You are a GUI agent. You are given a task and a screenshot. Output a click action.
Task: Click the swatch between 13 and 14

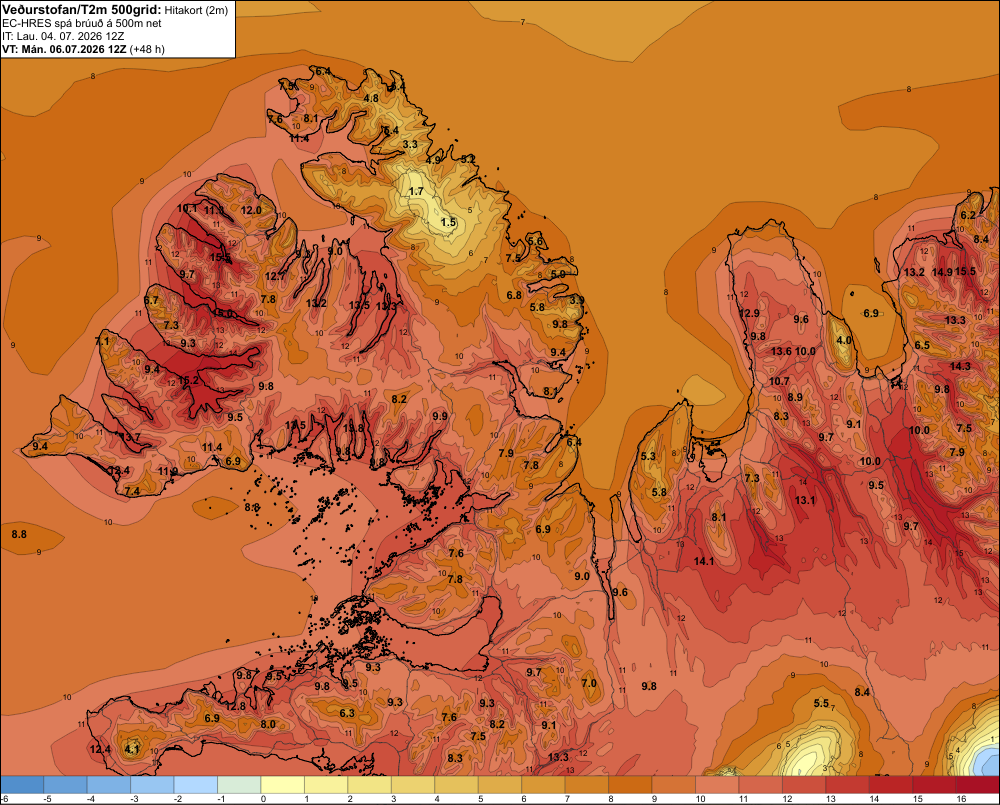pyautogui.click(x=848, y=785)
